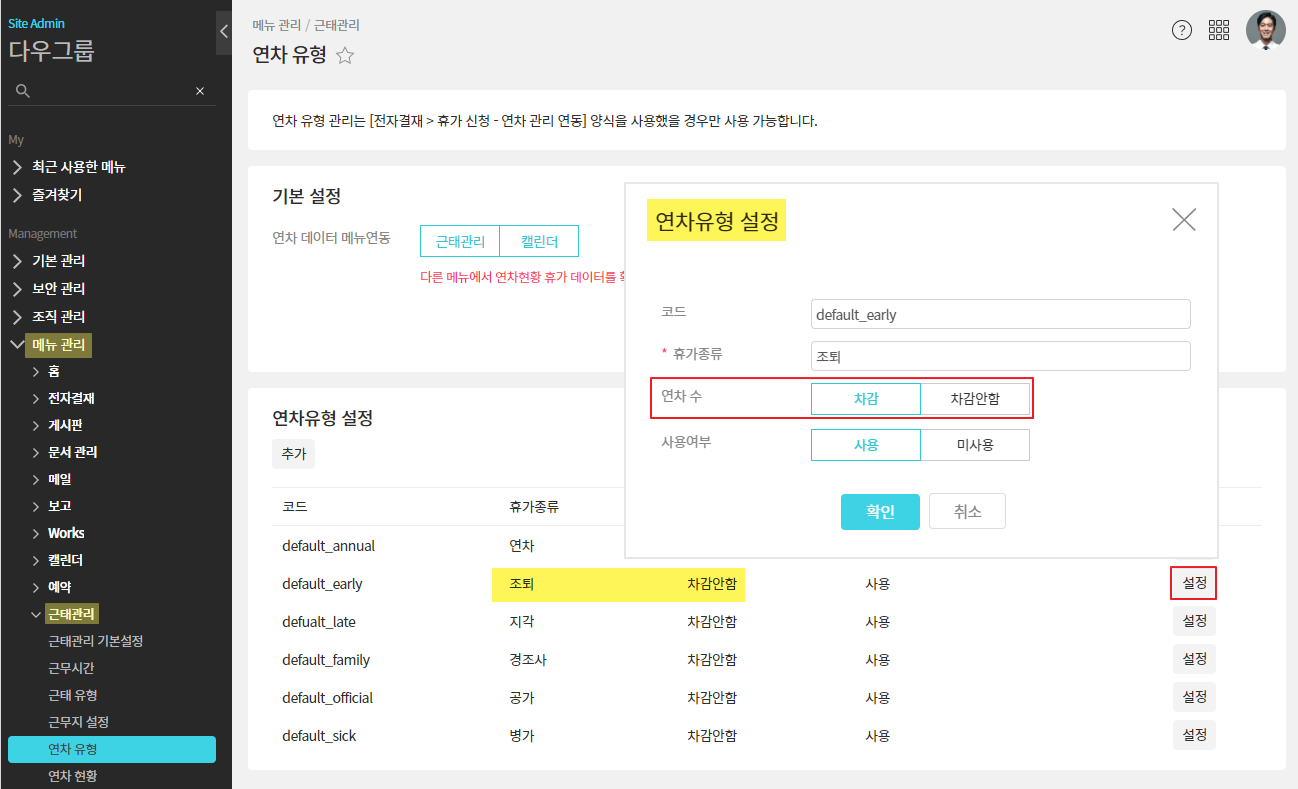Open 근태 유형 menu item
The image size is (1298, 789).
[x=73, y=695]
